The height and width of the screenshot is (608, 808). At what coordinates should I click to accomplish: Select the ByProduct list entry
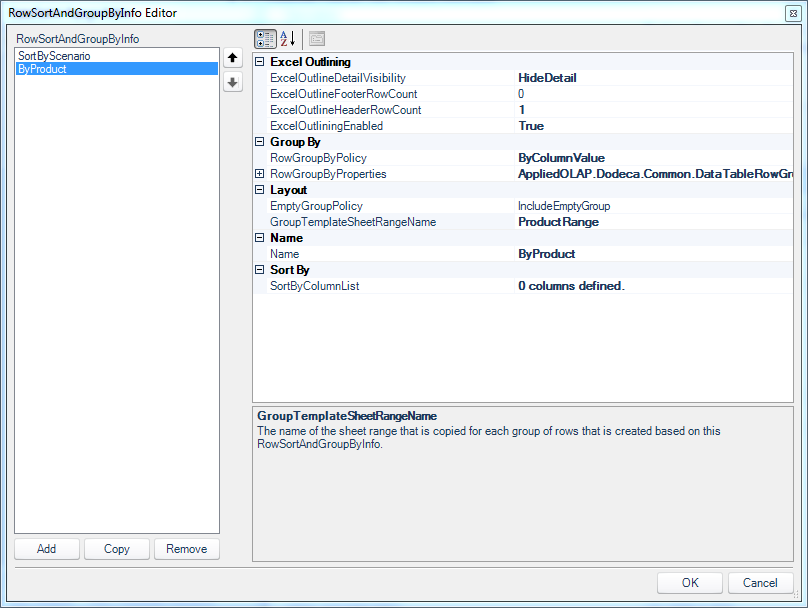click(117, 69)
